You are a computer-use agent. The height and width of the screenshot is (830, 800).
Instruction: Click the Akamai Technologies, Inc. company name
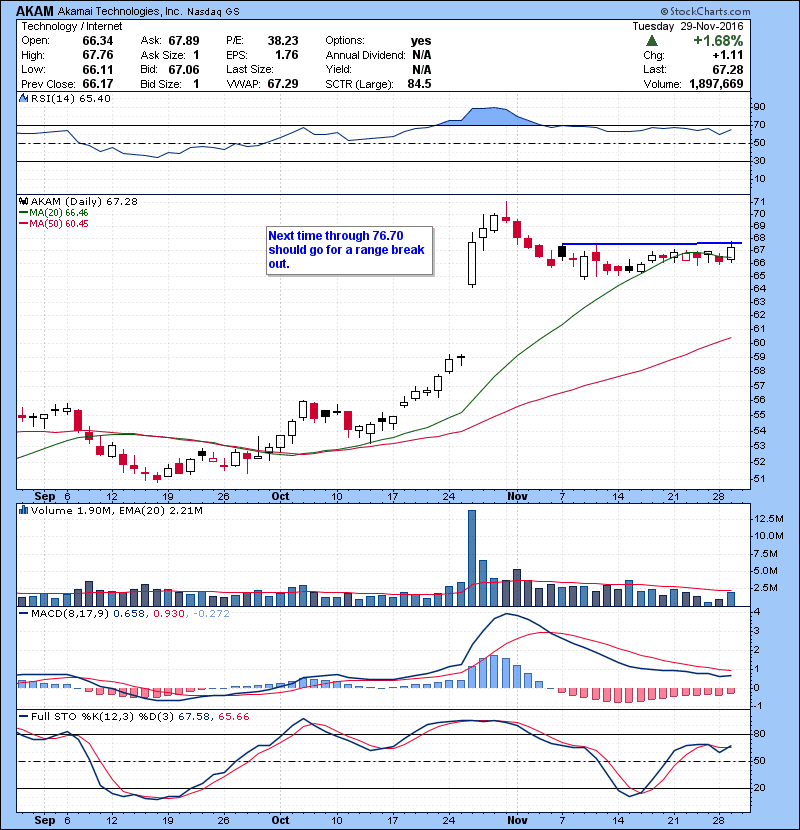point(120,11)
